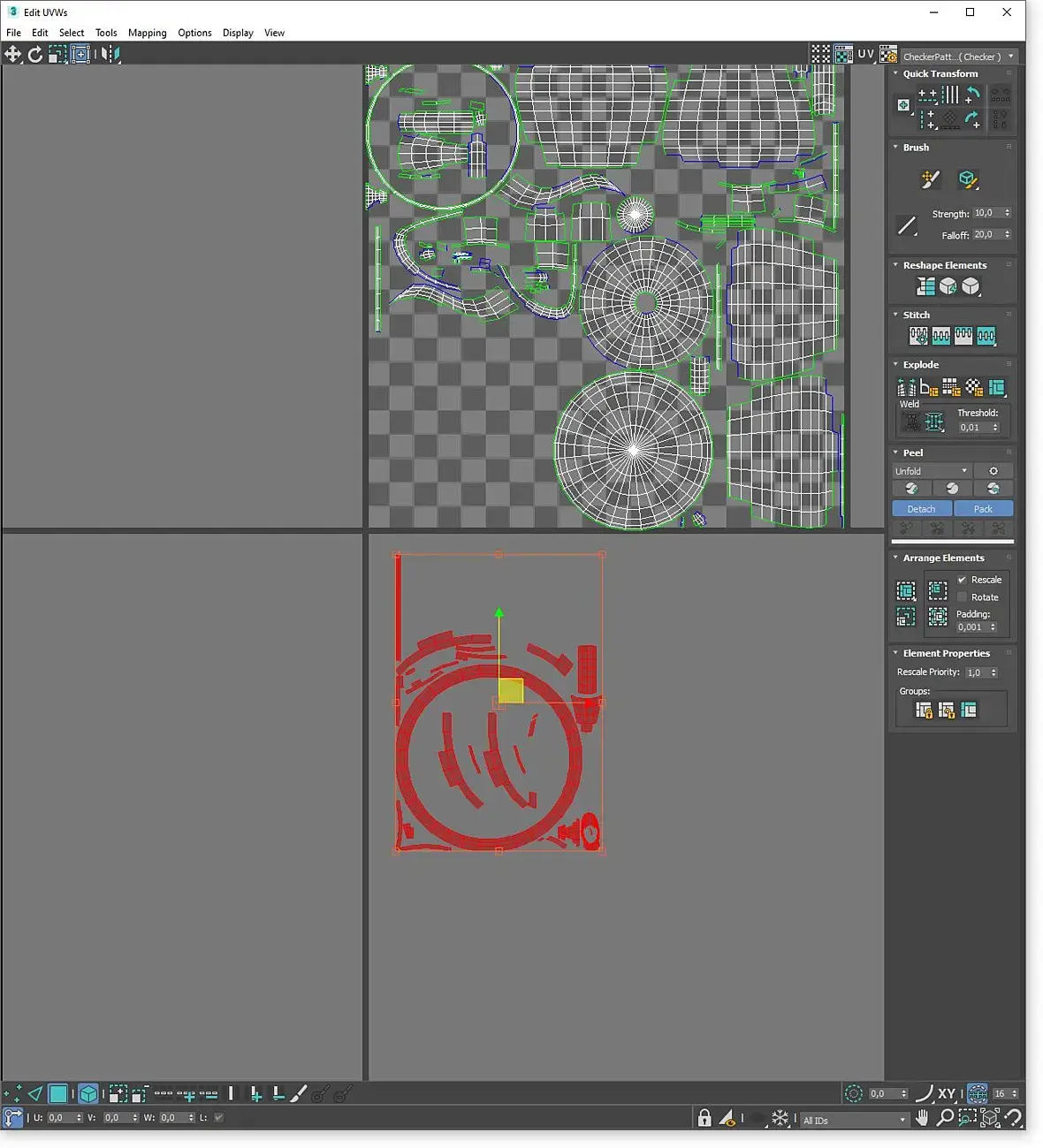Toggle the Rotate checkbox
Viewport: 1043px width, 1148px height.
tap(963, 597)
